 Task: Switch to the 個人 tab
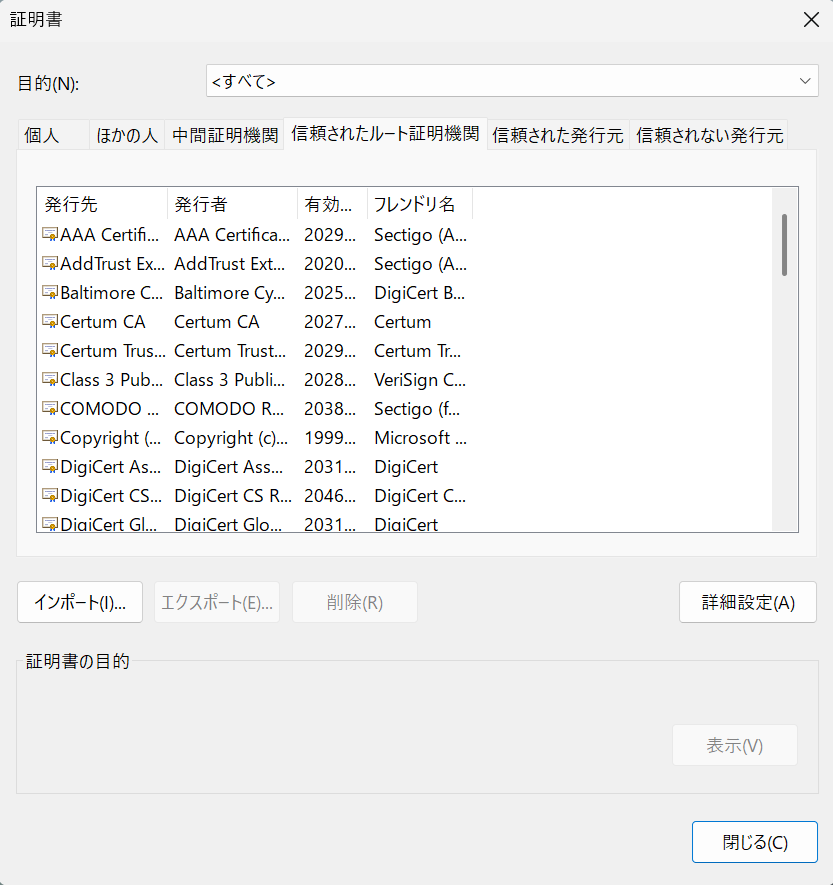pyautogui.click(x=53, y=135)
